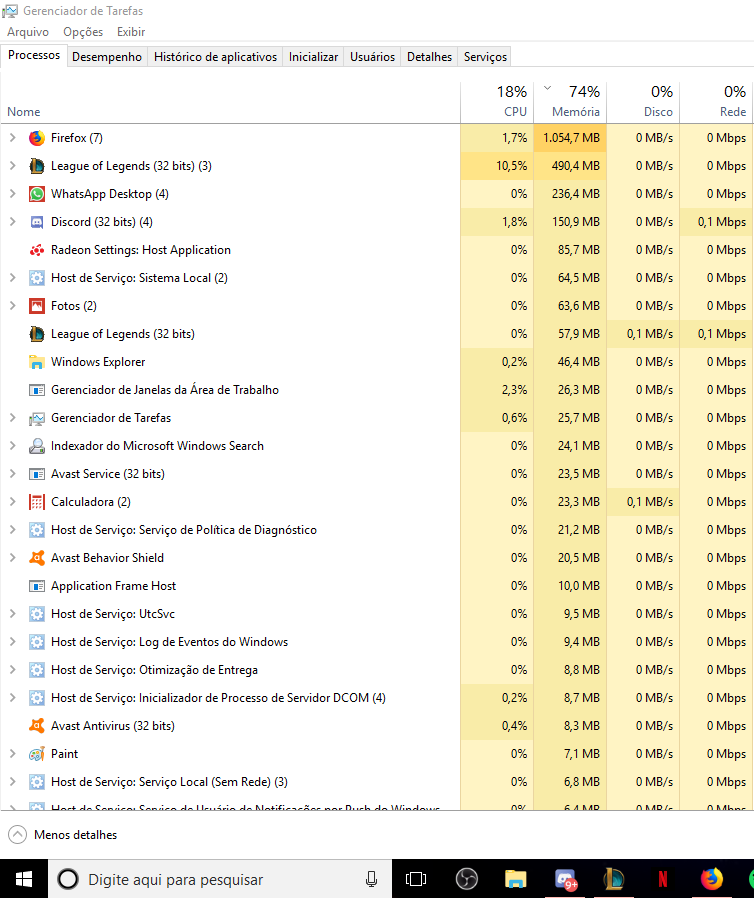Open OBS Studio from taskbar
Viewport: 754px width, 898px height.
click(467, 879)
